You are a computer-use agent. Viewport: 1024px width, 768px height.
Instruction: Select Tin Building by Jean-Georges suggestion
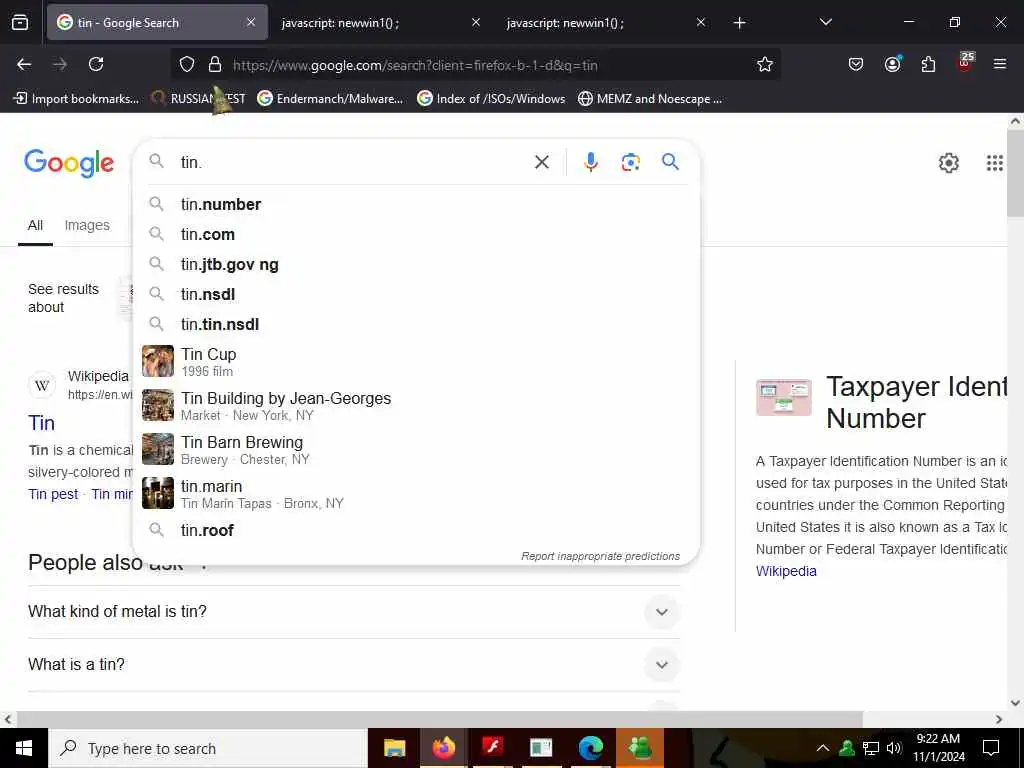pos(416,406)
